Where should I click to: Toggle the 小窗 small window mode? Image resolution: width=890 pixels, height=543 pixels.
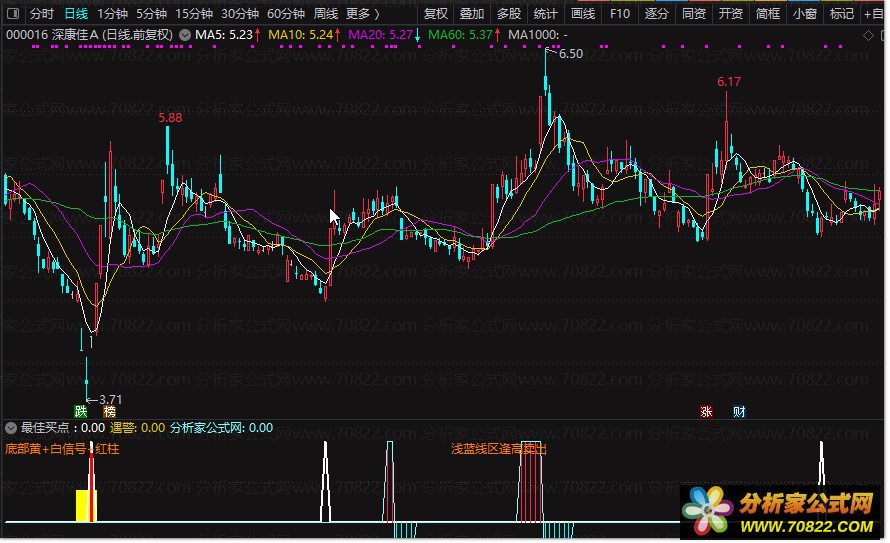pyautogui.click(x=804, y=14)
